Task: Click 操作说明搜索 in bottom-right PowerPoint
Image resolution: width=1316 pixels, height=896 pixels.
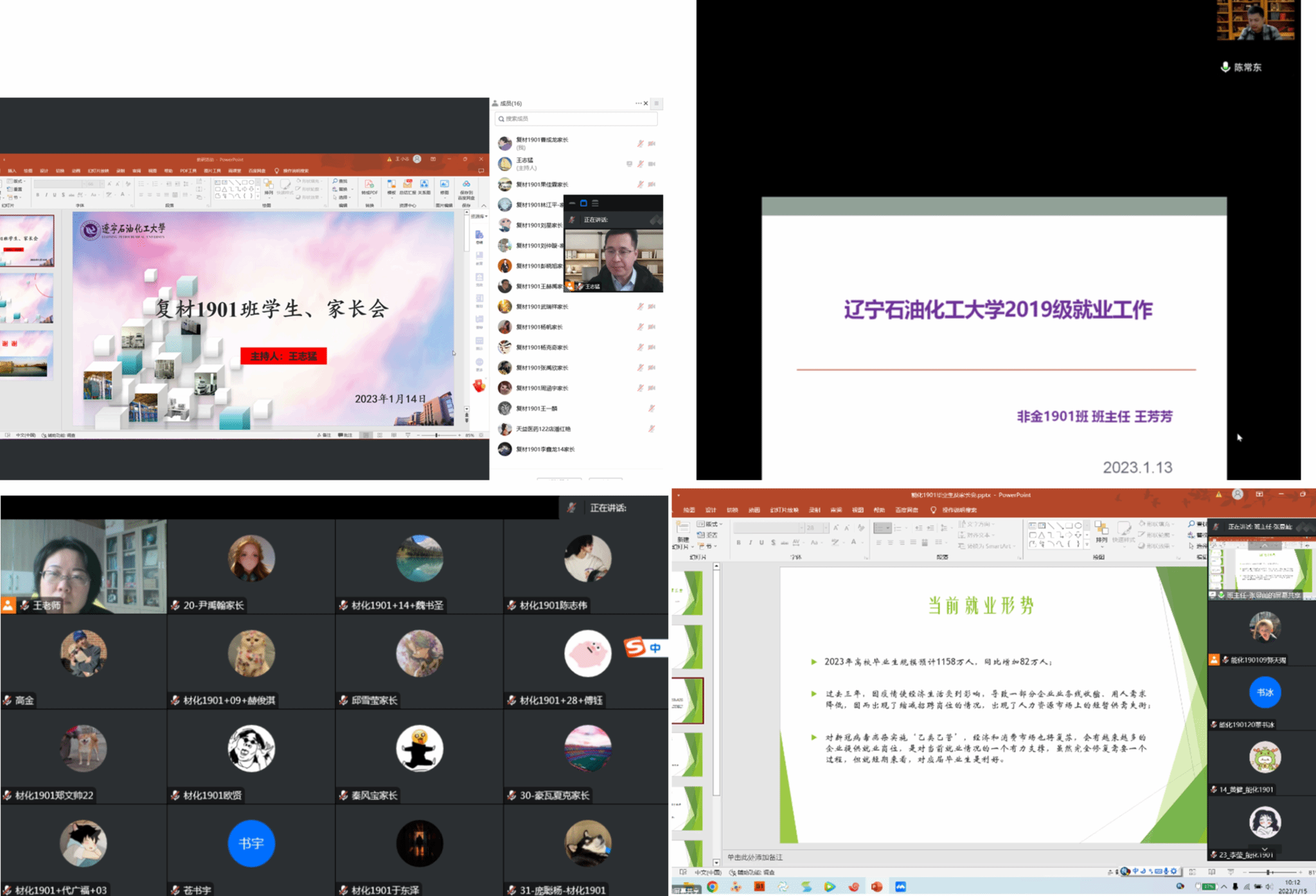Action: 959,510
